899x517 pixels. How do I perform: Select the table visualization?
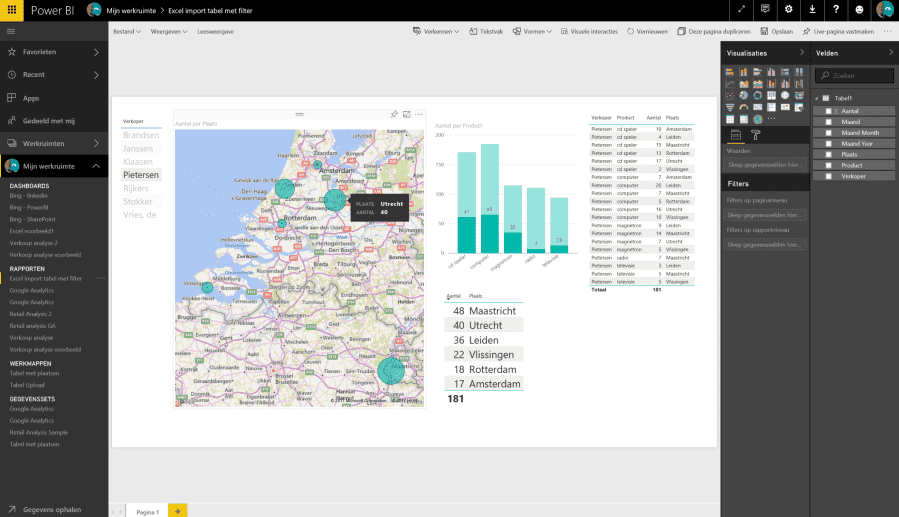click(730, 119)
